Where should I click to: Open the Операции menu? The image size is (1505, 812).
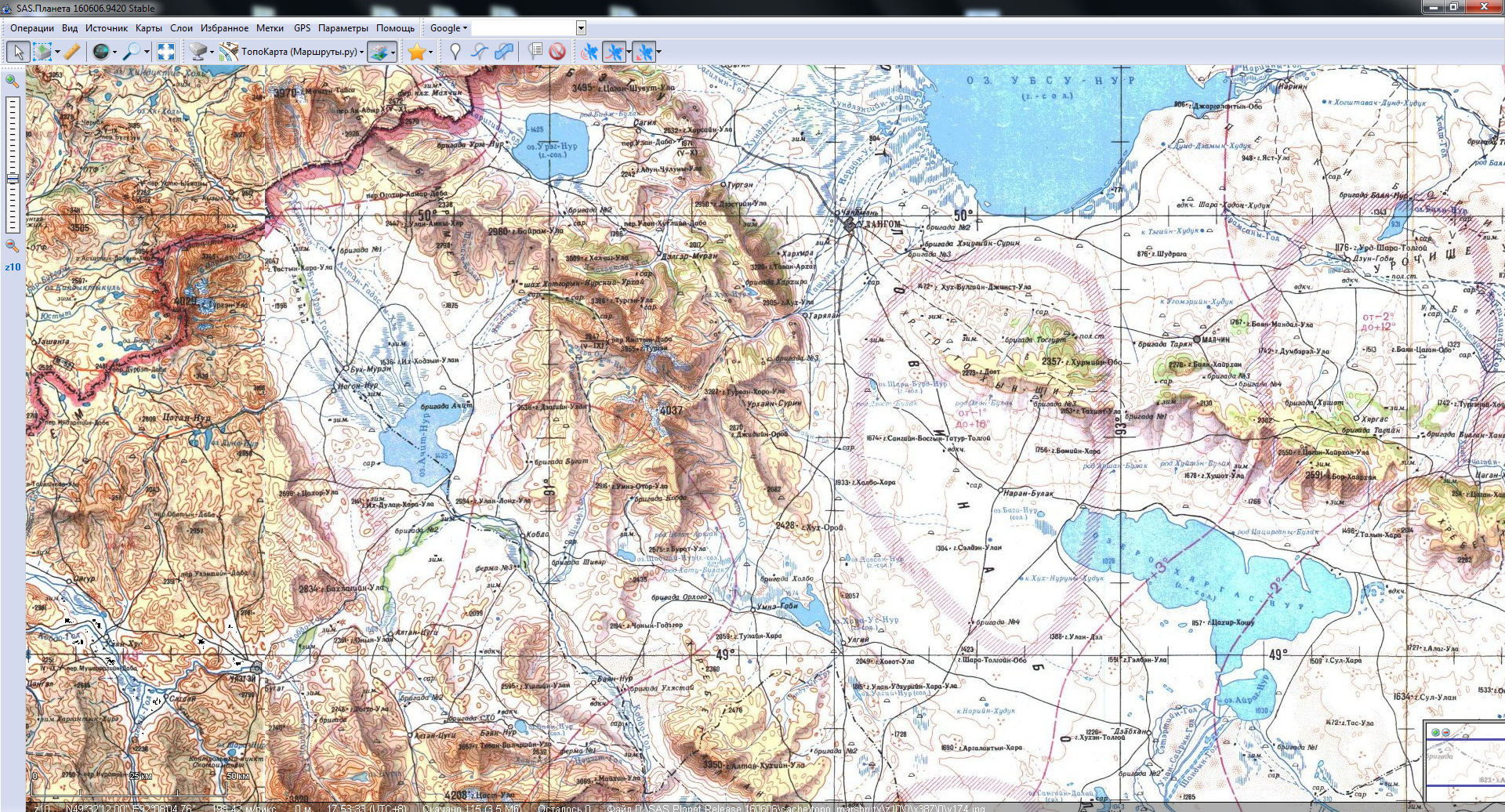point(32,28)
